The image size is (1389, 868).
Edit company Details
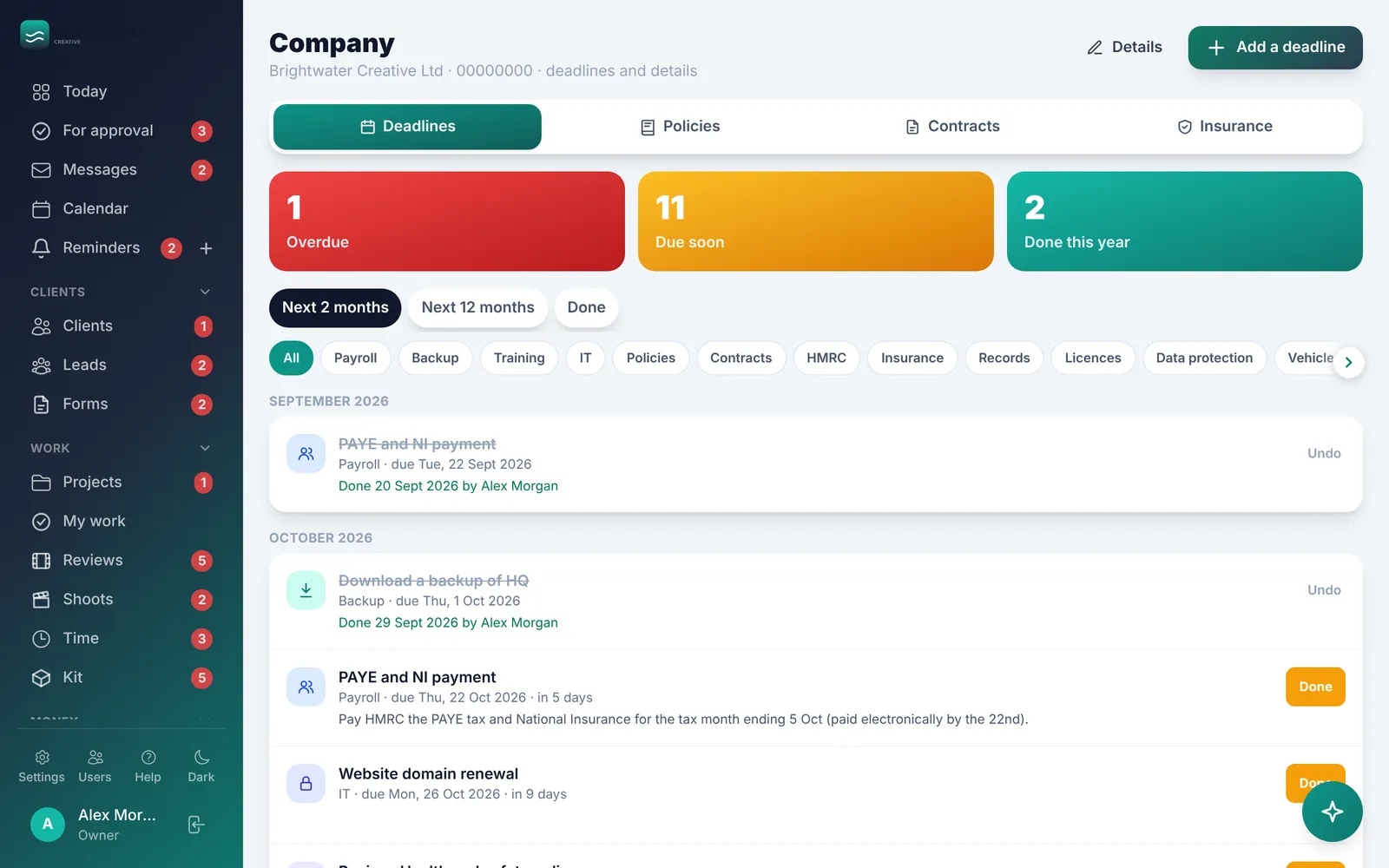(1124, 48)
